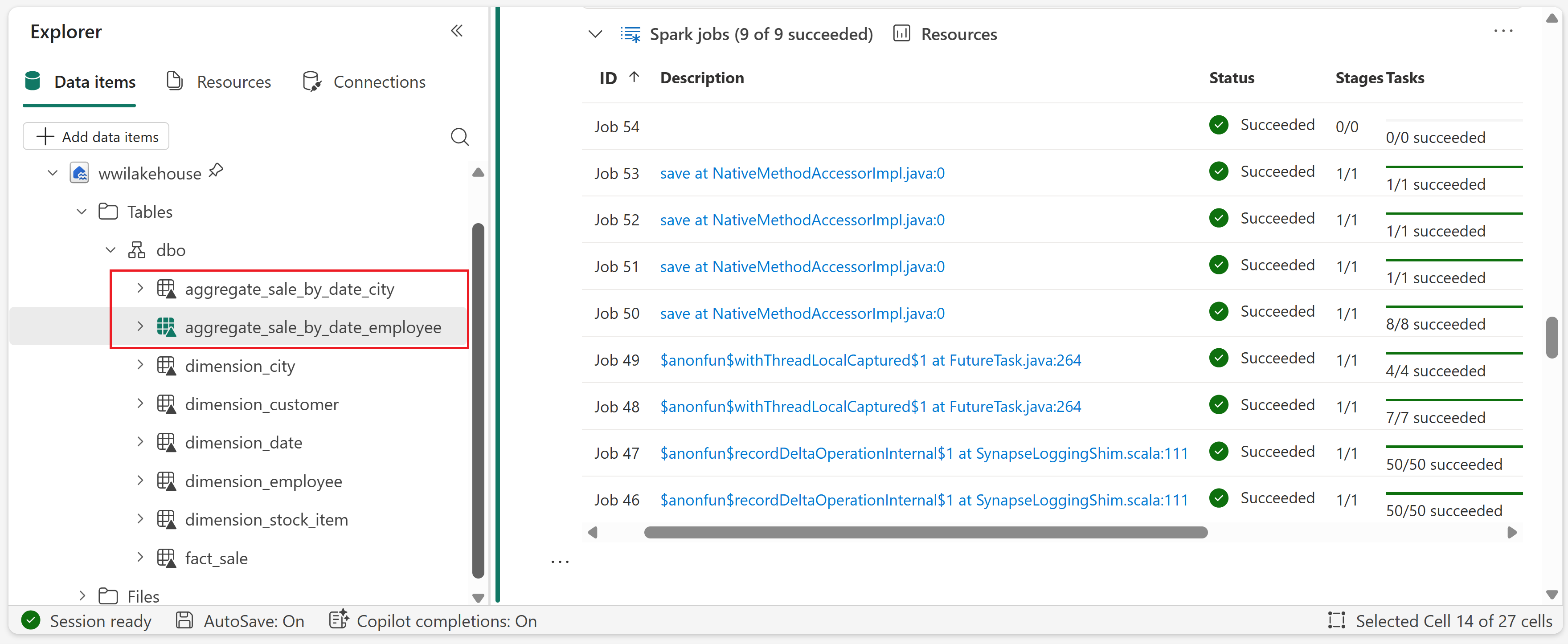Click the dimension_city table icon
Screen dimensions: 1568x644
166,366
